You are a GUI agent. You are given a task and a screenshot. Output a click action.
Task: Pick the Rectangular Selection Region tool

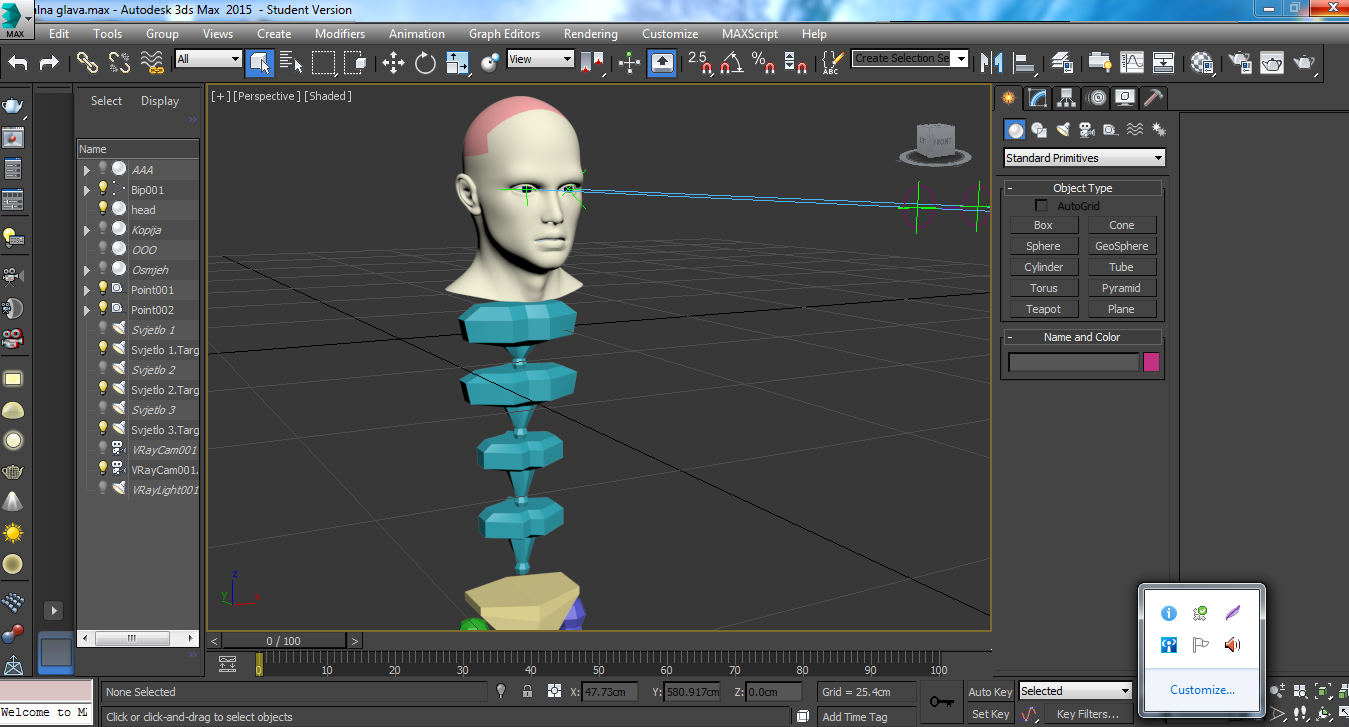[x=323, y=63]
